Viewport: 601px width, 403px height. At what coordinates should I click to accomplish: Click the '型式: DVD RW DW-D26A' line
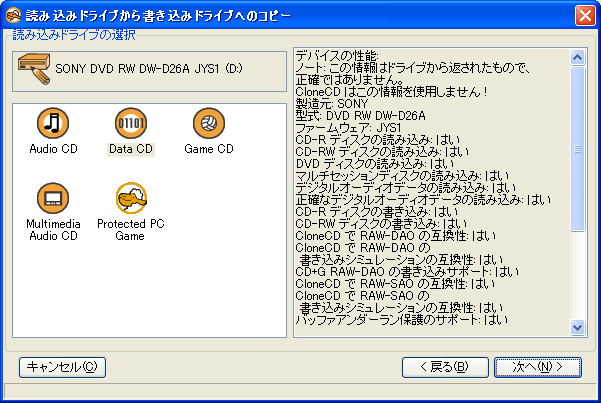pyautogui.click(x=360, y=116)
